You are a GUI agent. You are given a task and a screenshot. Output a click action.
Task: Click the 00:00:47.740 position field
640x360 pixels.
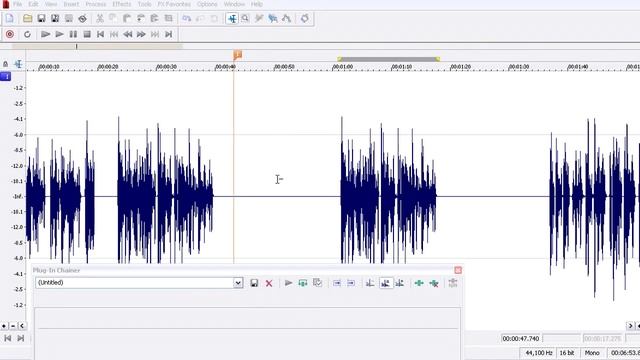pos(520,338)
